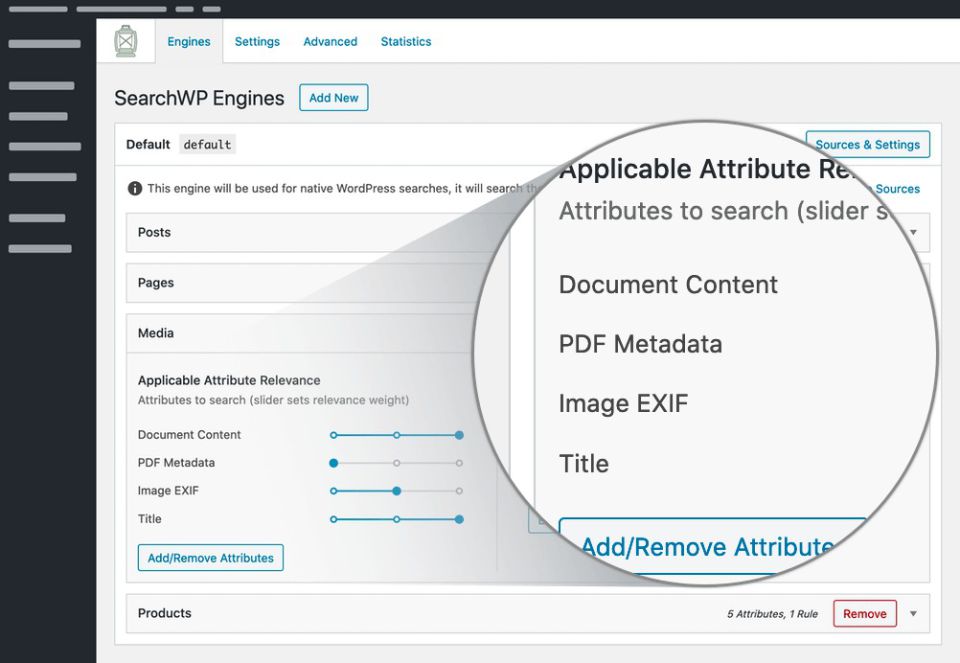Image resolution: width=960 pixels, height=663 pixels.
Task: Set PDF Metadata slider to maximum weight
Action: click(x=459, y=463)
